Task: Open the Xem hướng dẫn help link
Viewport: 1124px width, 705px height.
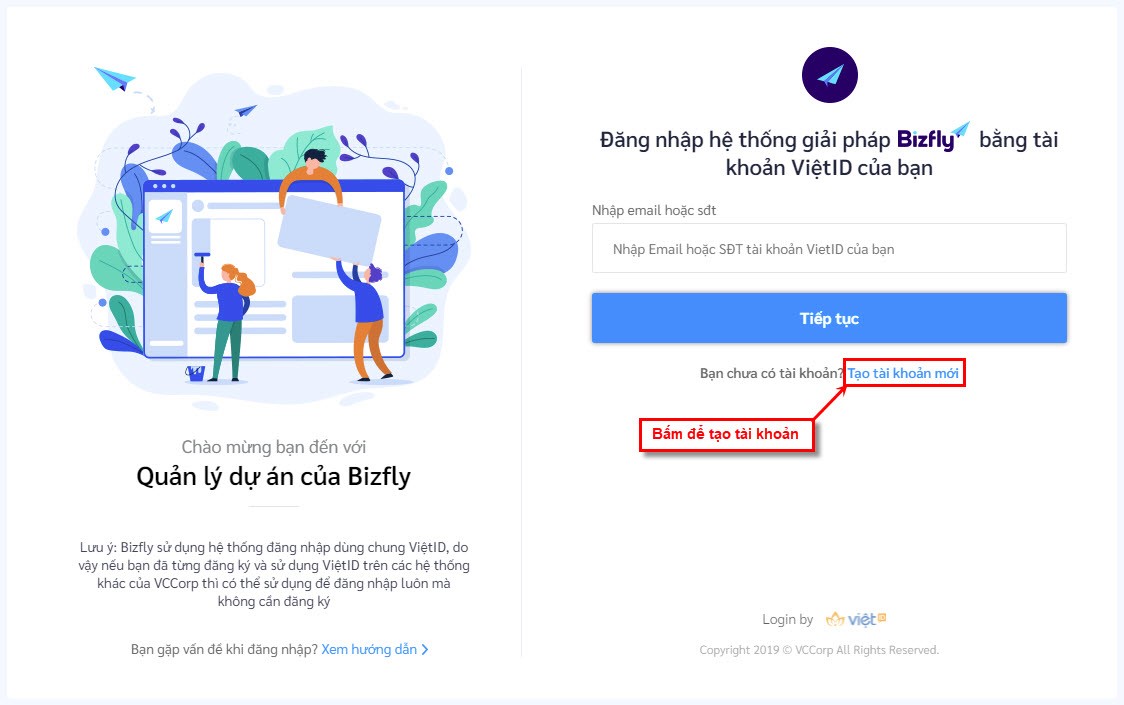Action: (x=368, y=649)
